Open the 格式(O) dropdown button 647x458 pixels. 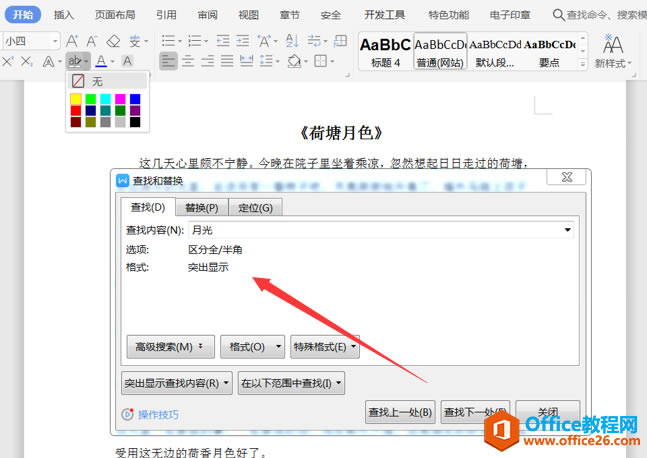(252, 347)
